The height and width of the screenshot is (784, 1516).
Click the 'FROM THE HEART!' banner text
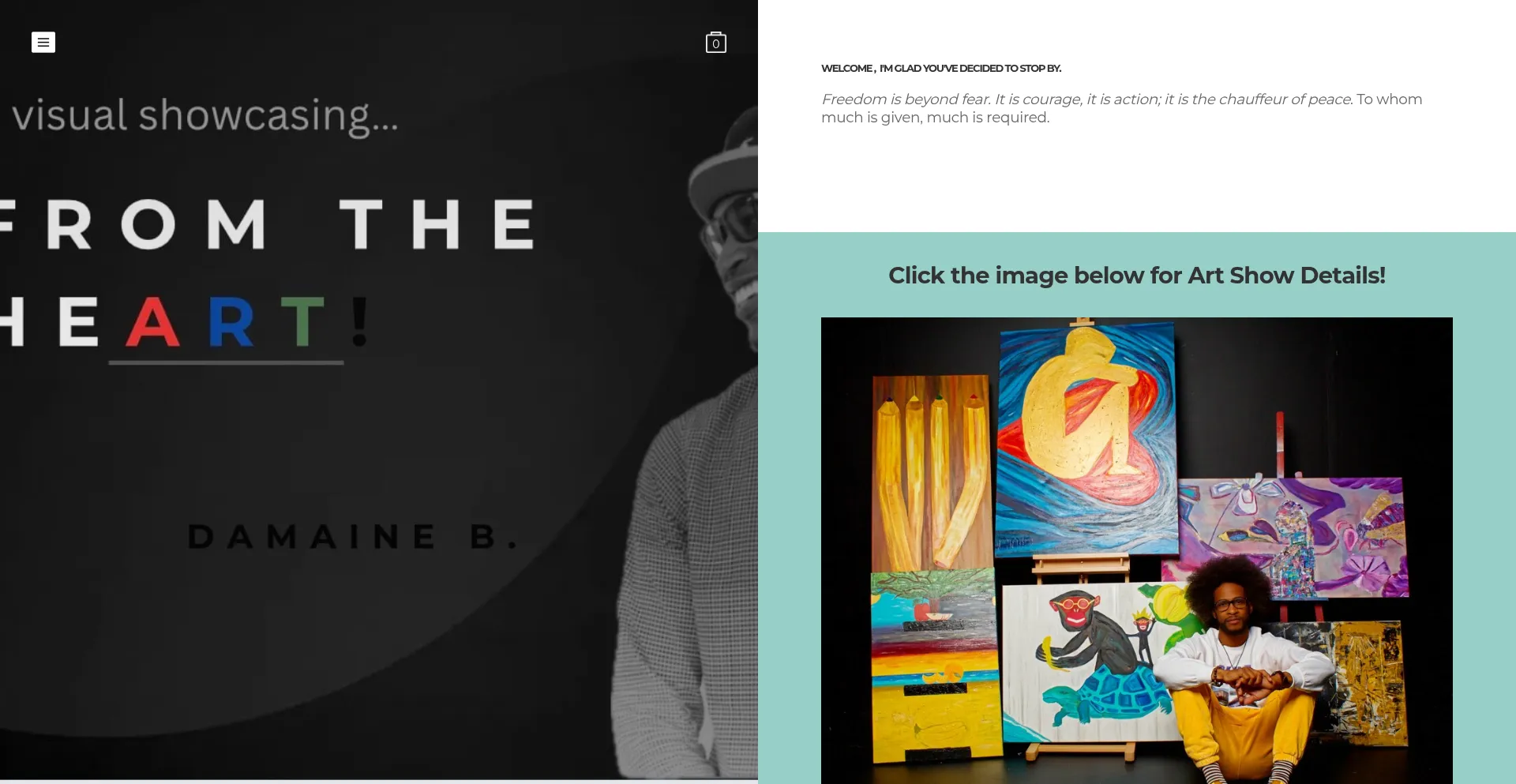click(268, 272)
